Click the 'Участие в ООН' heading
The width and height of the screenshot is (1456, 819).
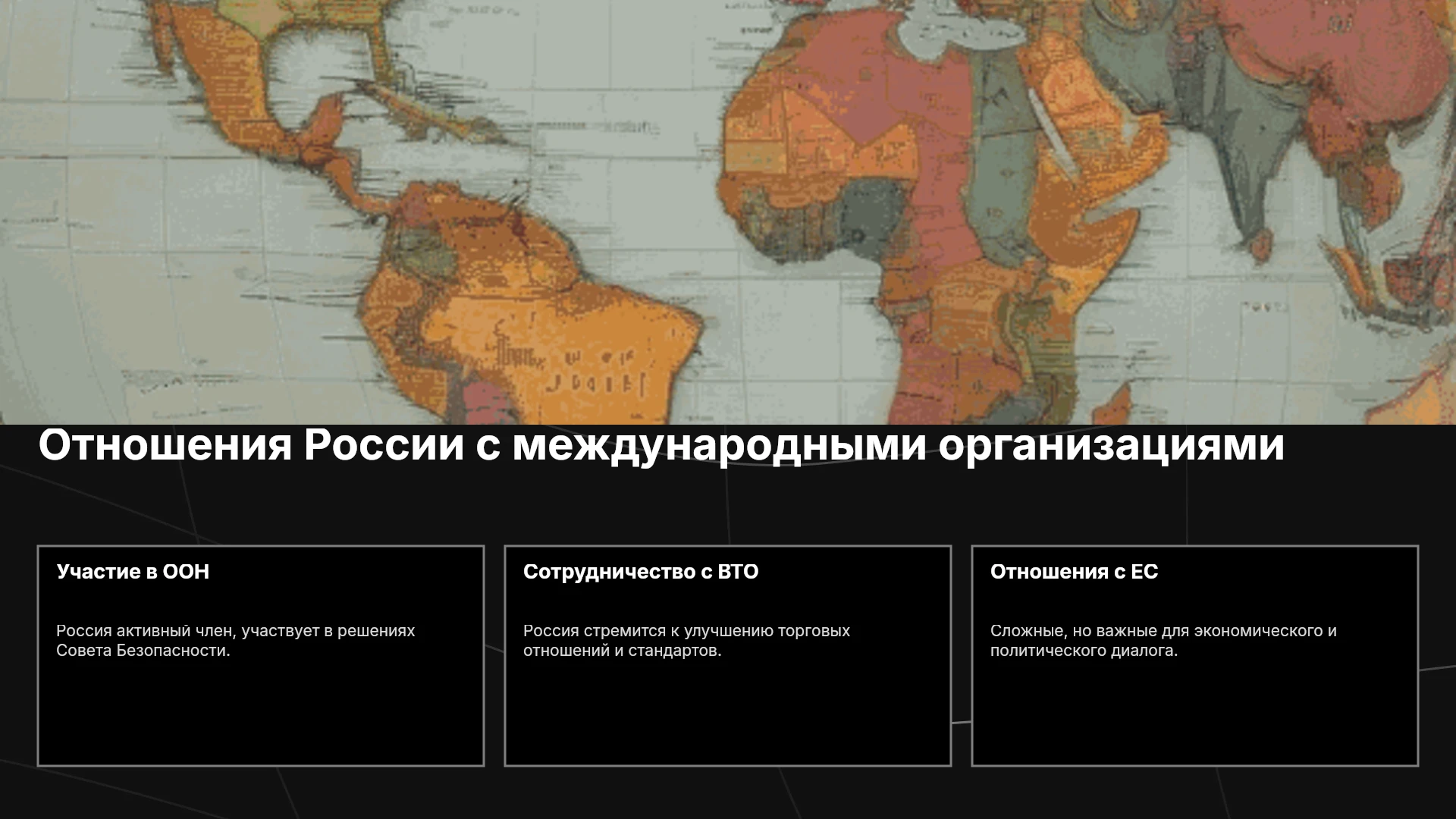click(133, 572)
